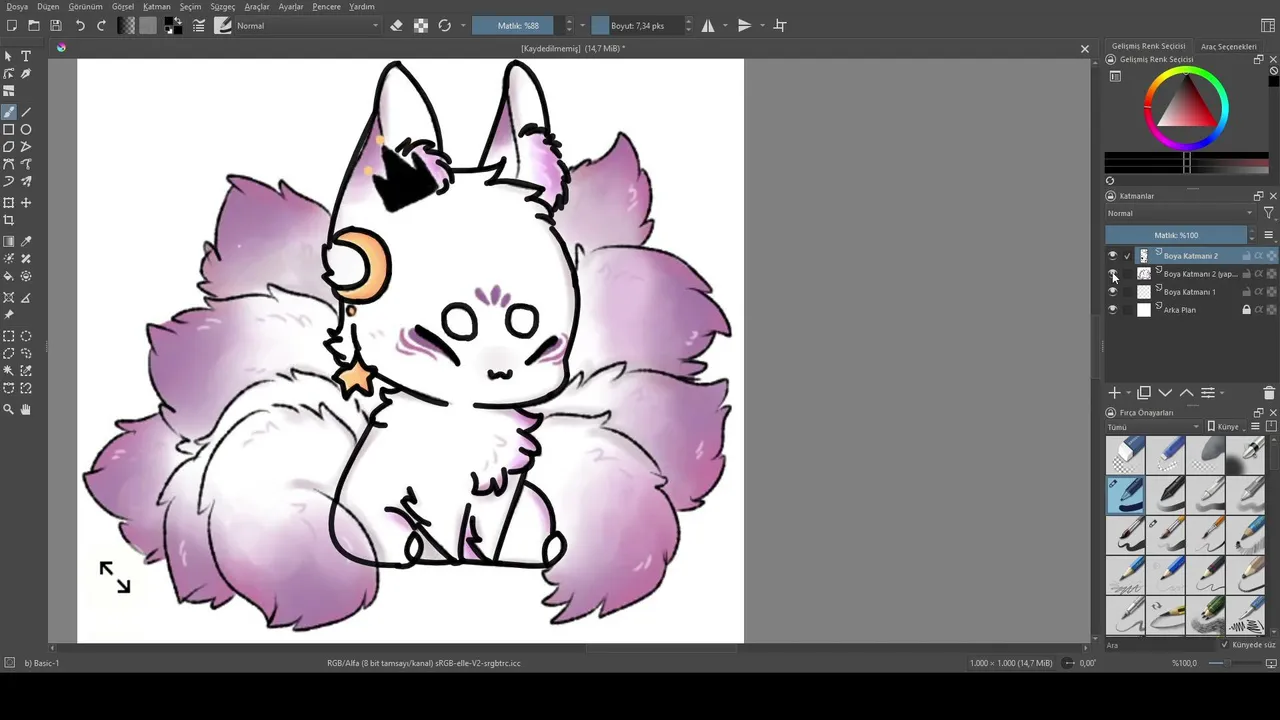Open the Dosya menu

(x=18, y=7)
